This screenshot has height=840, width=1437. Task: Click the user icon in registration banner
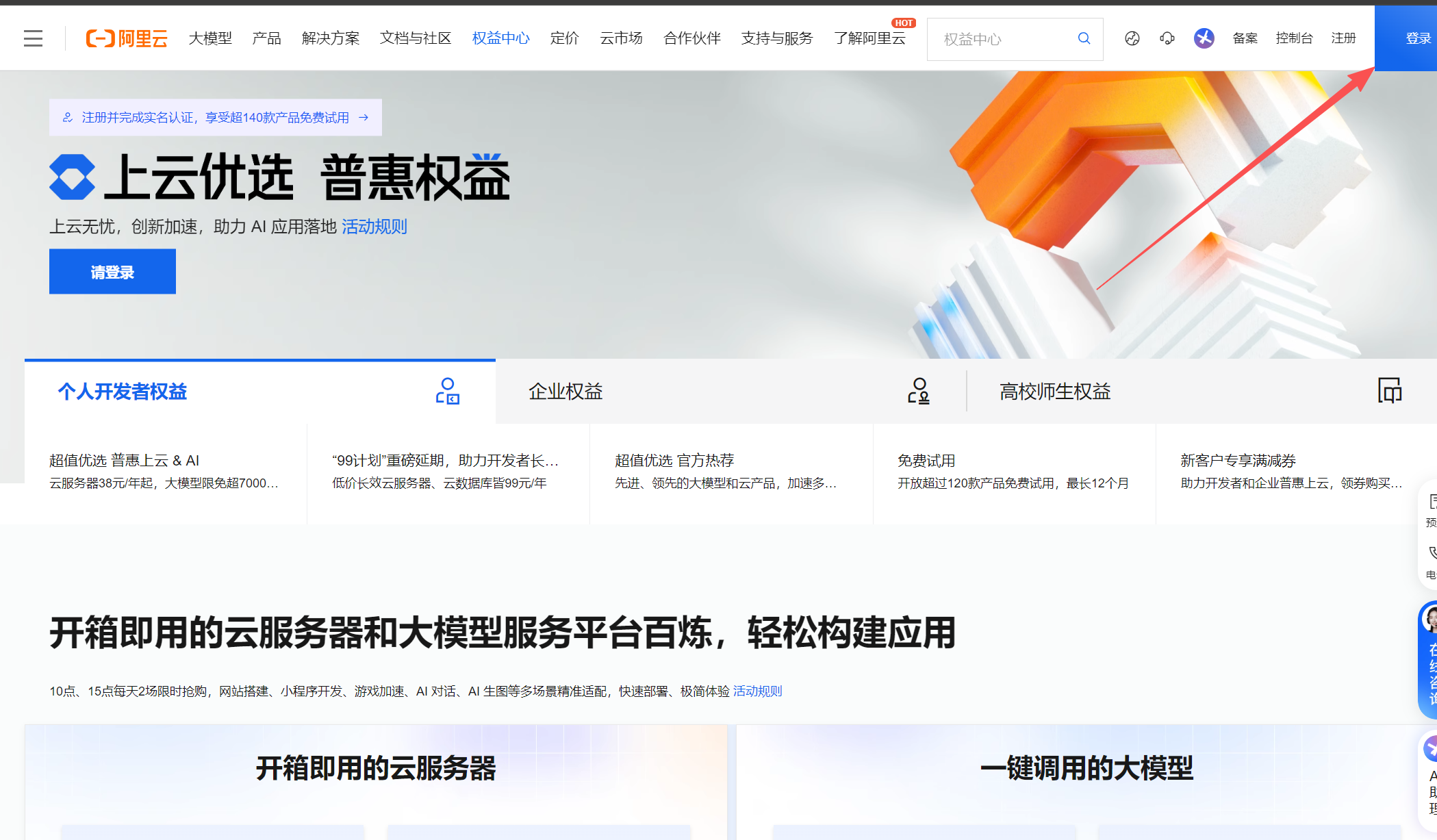pos(68,118)
